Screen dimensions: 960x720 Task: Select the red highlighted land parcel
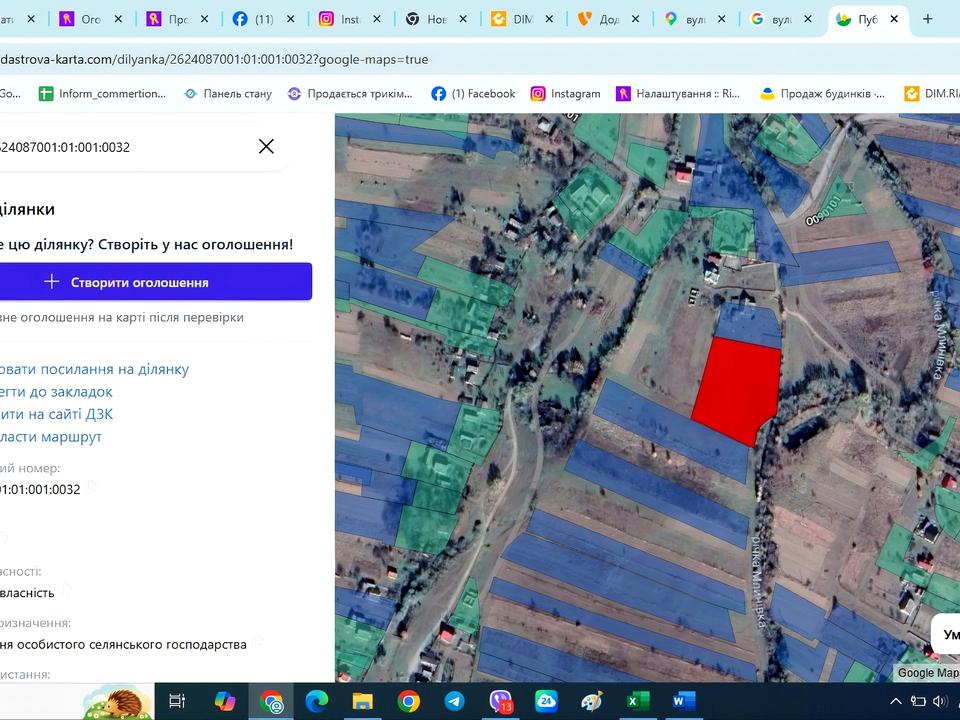click(x=735, y=390)
